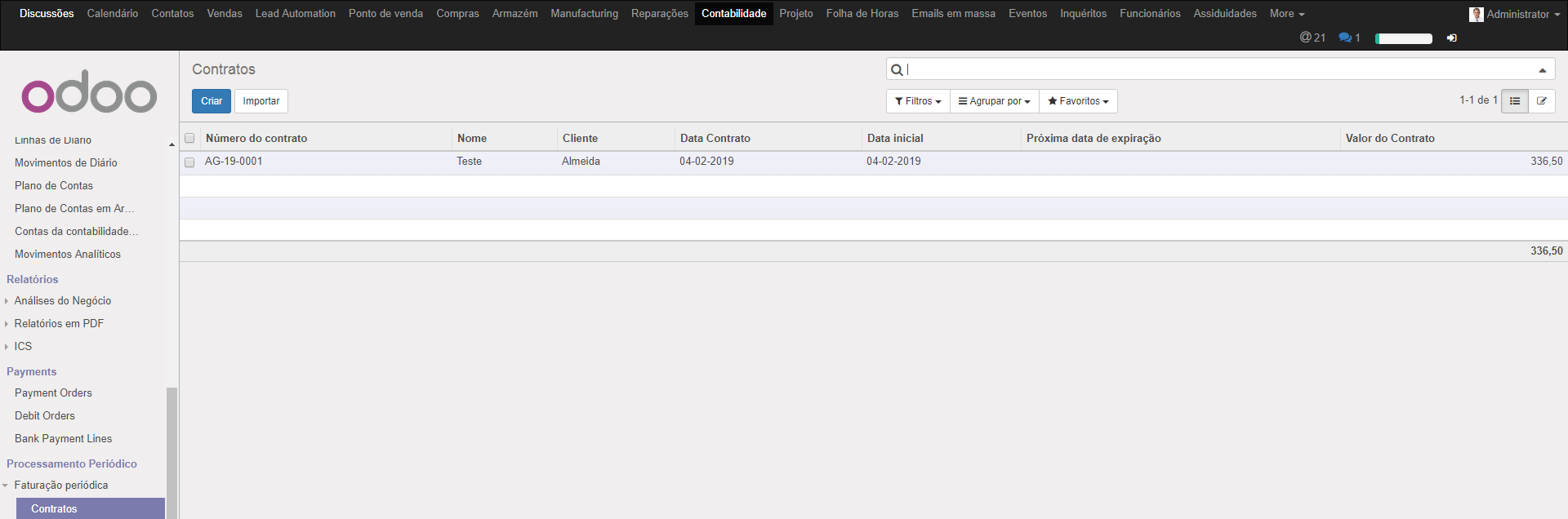This screenshot has height=519, width=1568.
Task: Click the progress bar in top bar
Action: point(1403,38)
